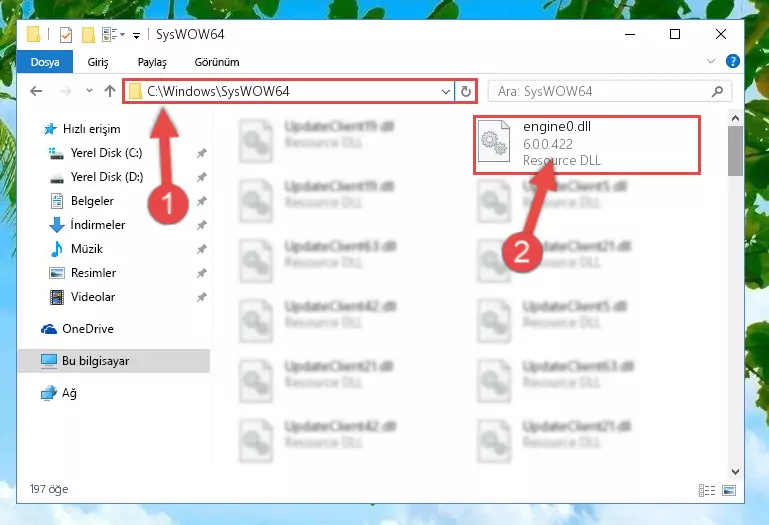Open the view layout quick access dropdown
The width and height of the screenshot is (769, 525).
114,34
